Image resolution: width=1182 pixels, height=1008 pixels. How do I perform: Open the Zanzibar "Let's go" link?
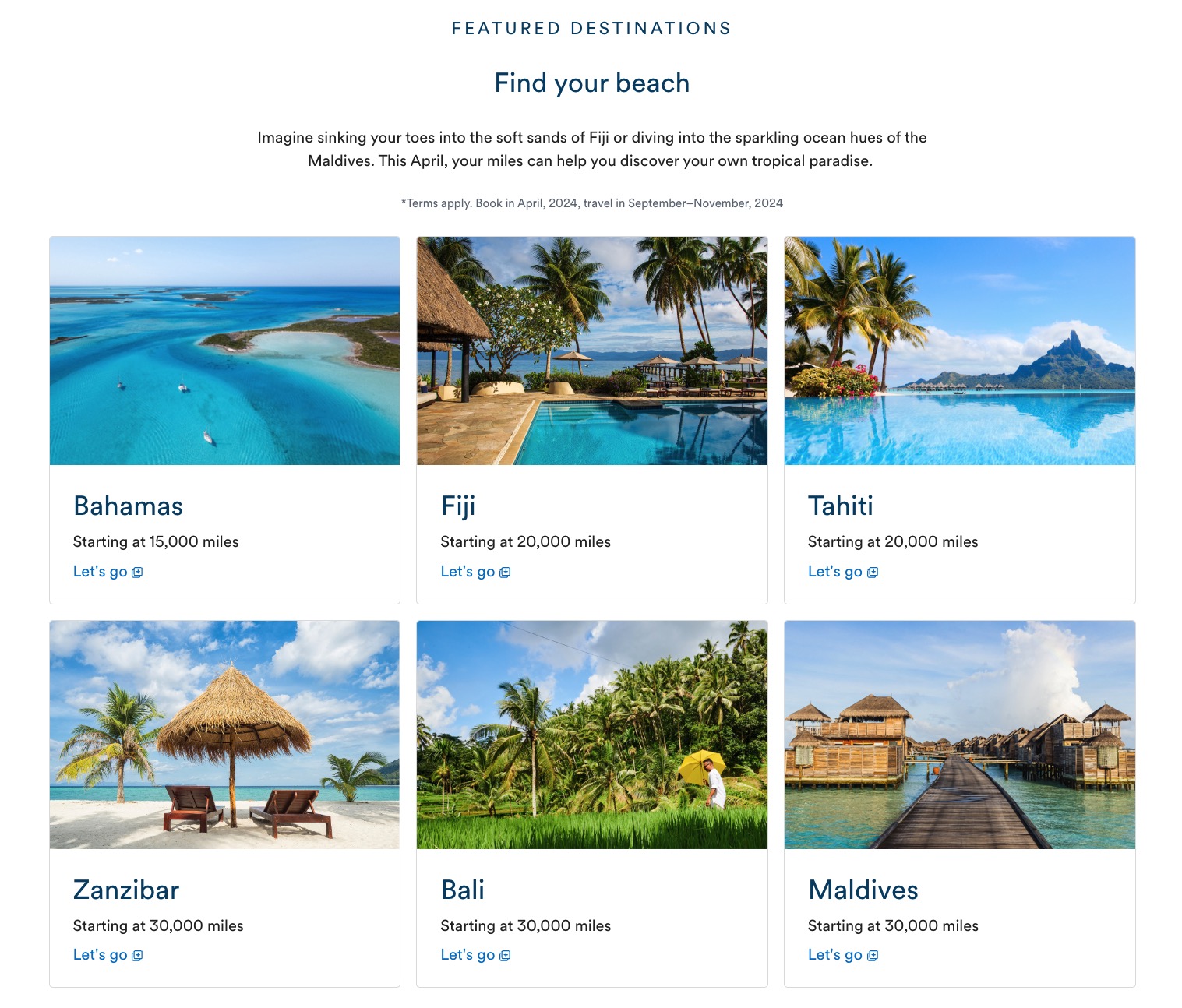(x=101, y=955)
